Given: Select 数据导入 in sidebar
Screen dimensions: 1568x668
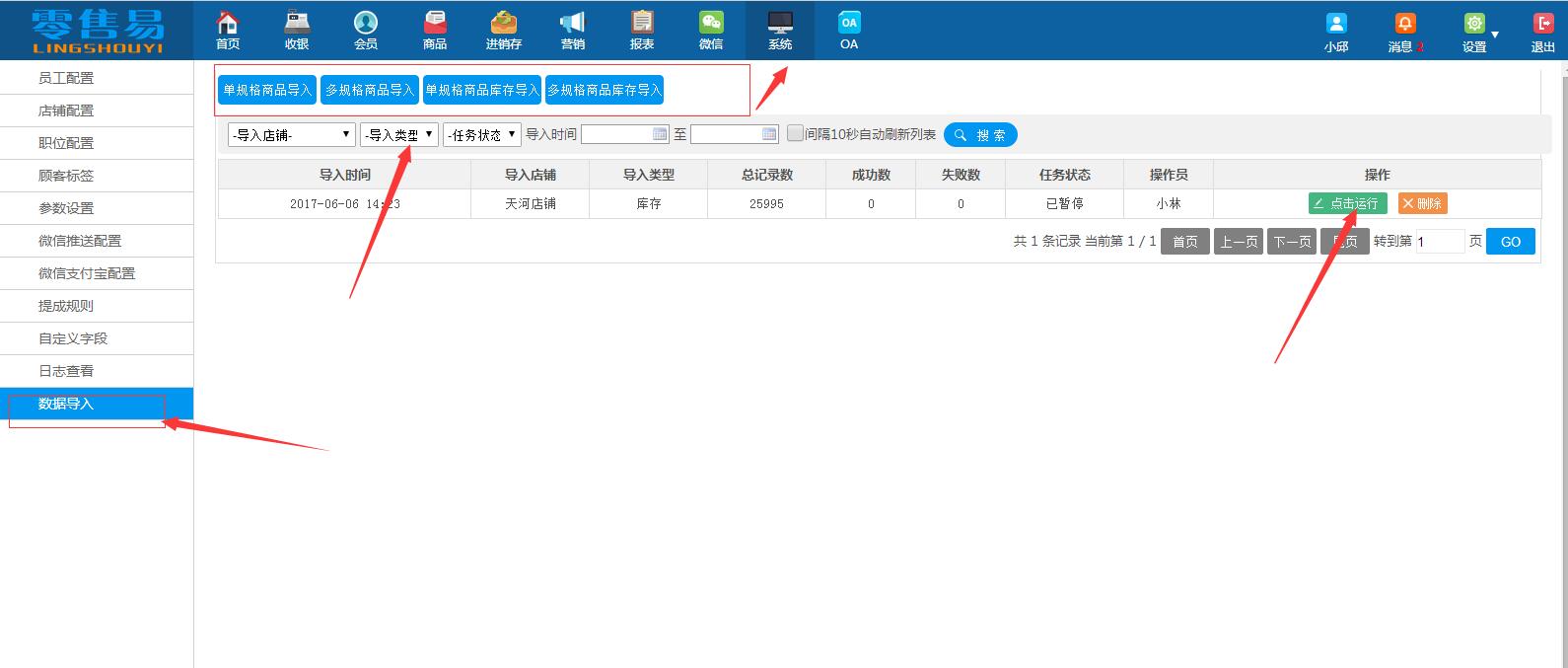Looking at the screenshot, I should [97, 404].
